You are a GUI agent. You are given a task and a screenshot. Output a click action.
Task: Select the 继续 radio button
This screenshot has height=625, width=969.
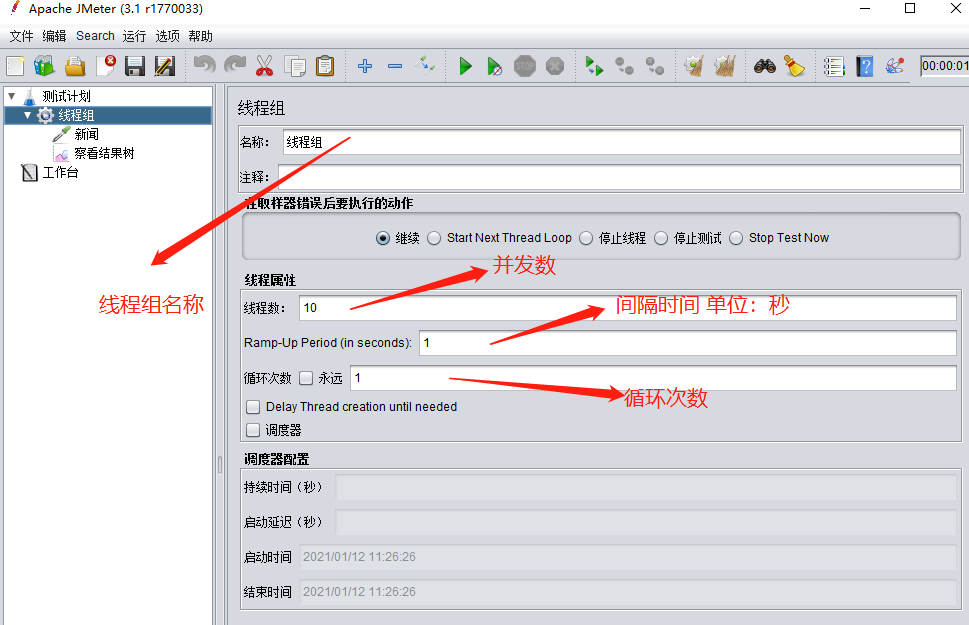(x=383, y=238)
